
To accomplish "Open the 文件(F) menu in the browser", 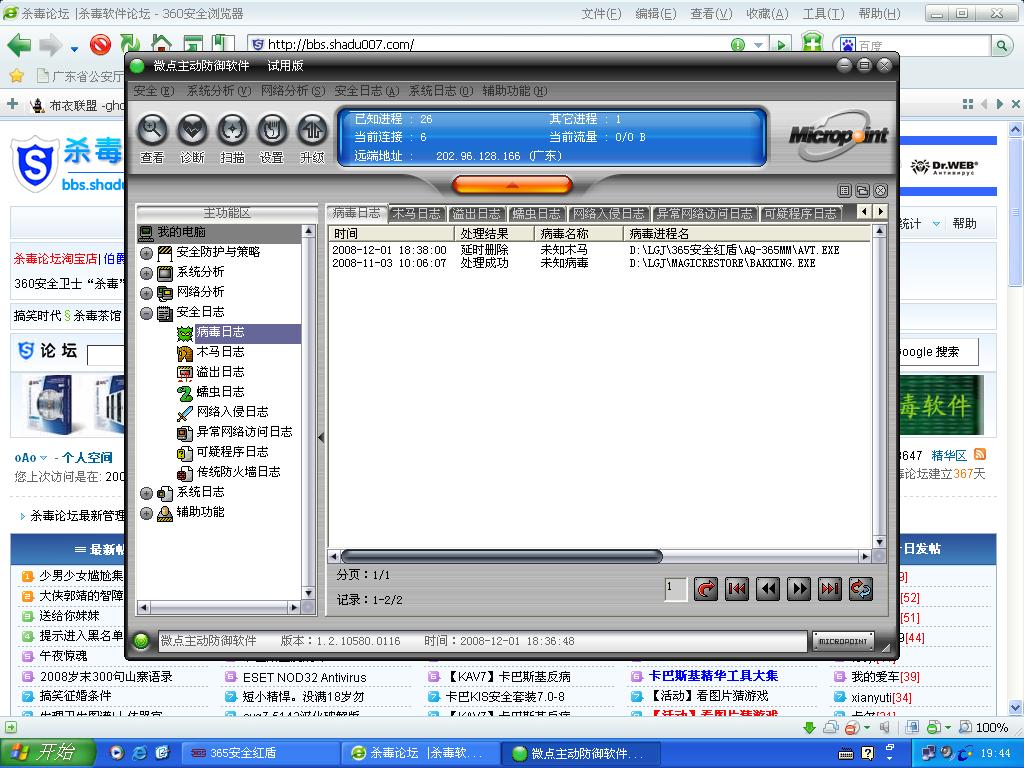I will pos(601,14).
